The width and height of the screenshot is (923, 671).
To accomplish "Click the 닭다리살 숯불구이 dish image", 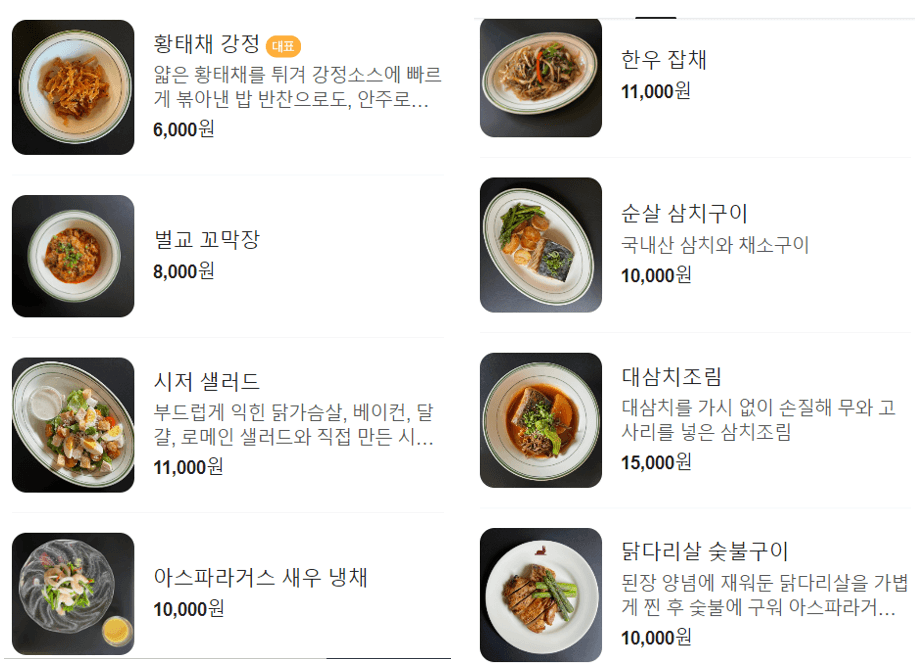I will [x=540, y=592].
